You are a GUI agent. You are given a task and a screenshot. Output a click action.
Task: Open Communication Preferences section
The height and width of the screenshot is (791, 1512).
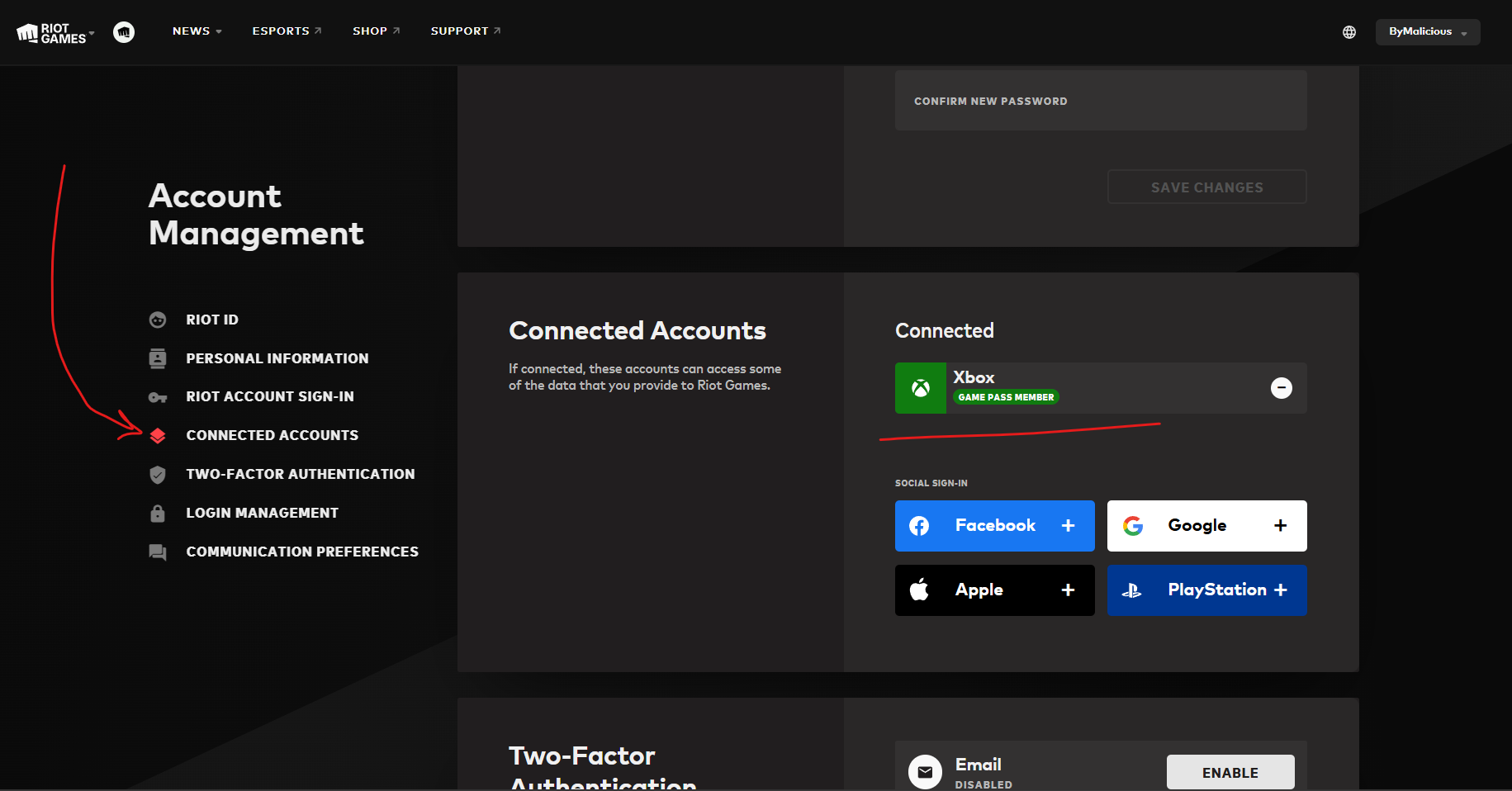(x=302, y=552)
